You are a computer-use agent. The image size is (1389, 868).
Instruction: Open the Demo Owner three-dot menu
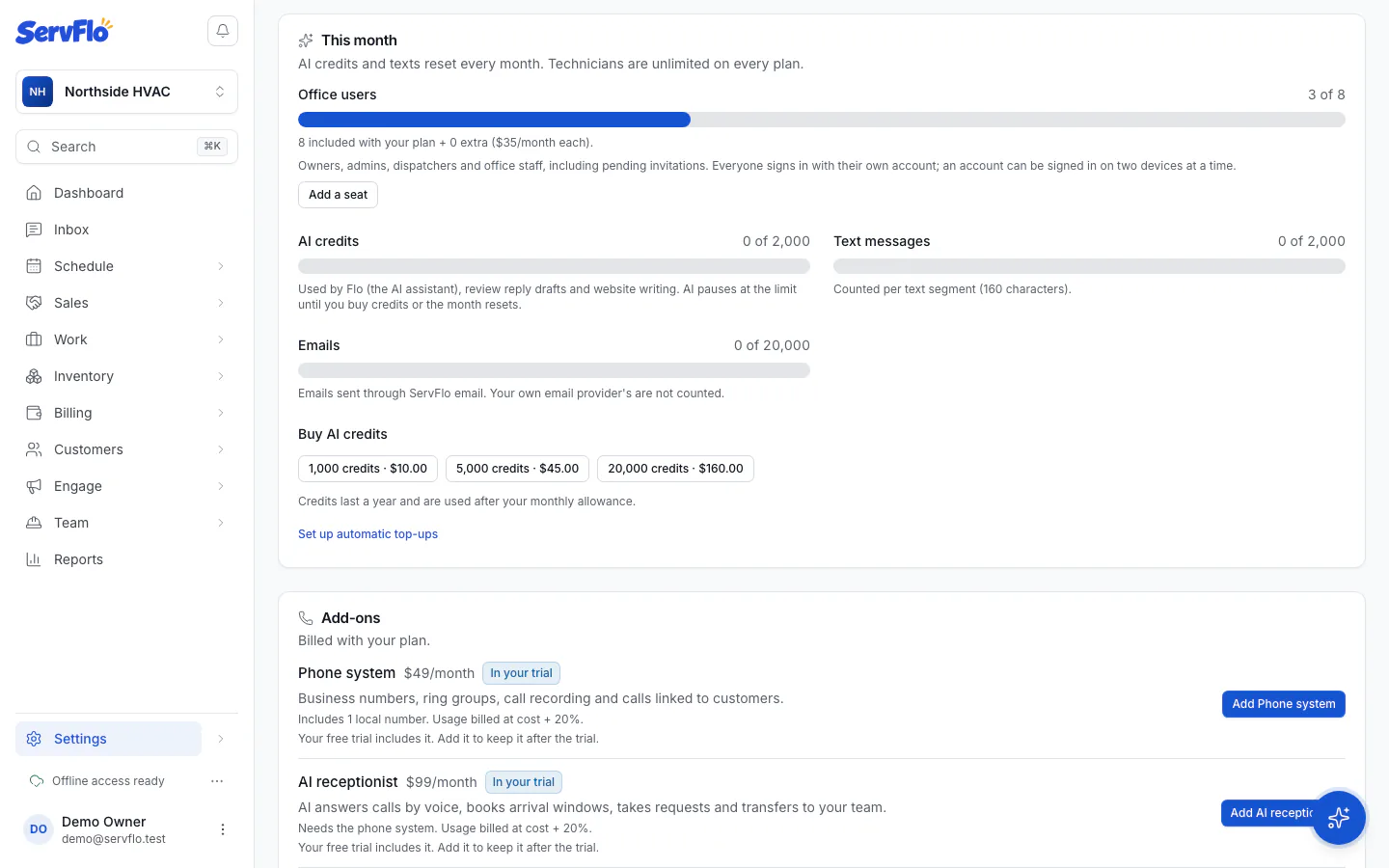tap(223, 829)
